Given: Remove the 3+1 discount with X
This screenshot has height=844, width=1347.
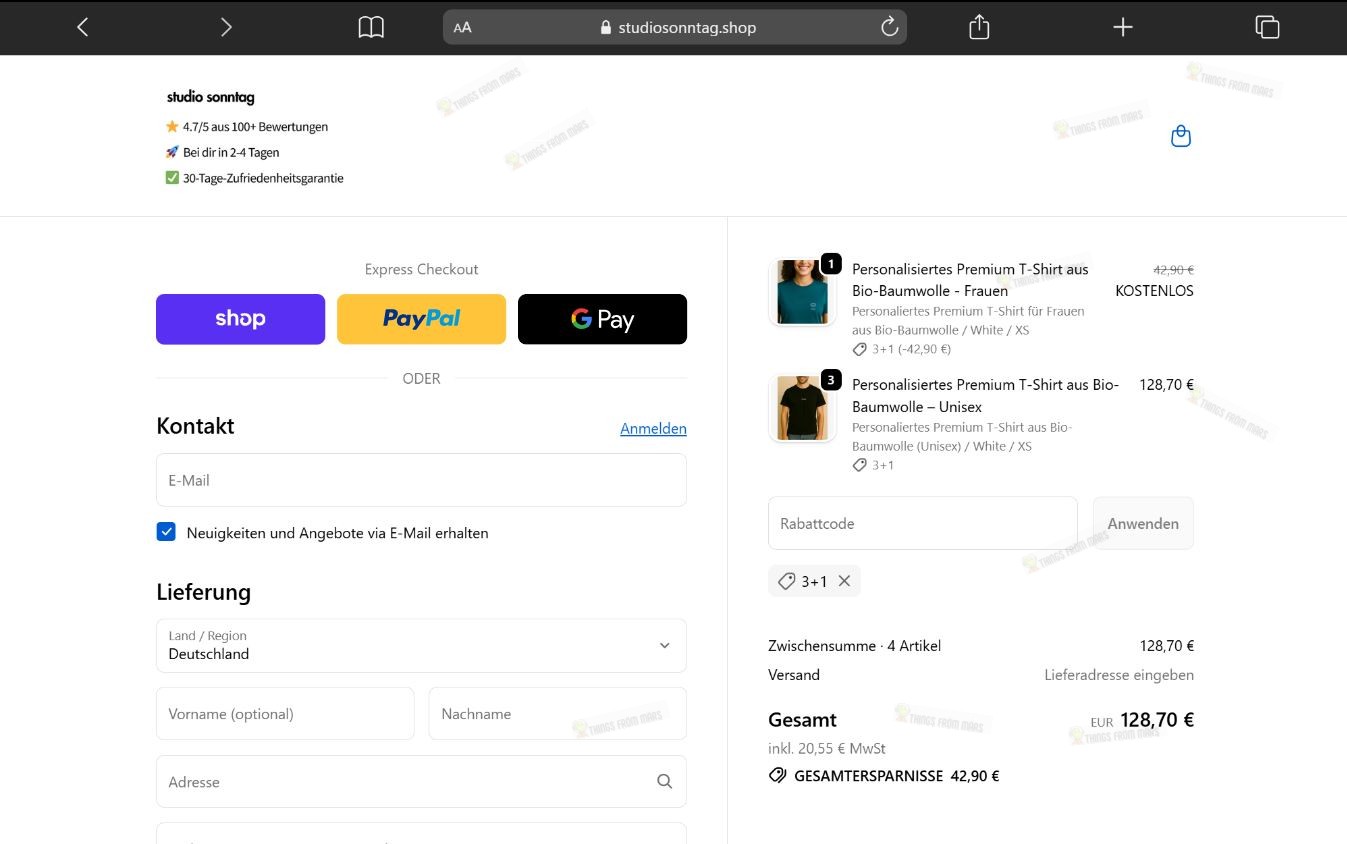Looking at the screenshot, I should pyautogui.click(x=844, y=581).
